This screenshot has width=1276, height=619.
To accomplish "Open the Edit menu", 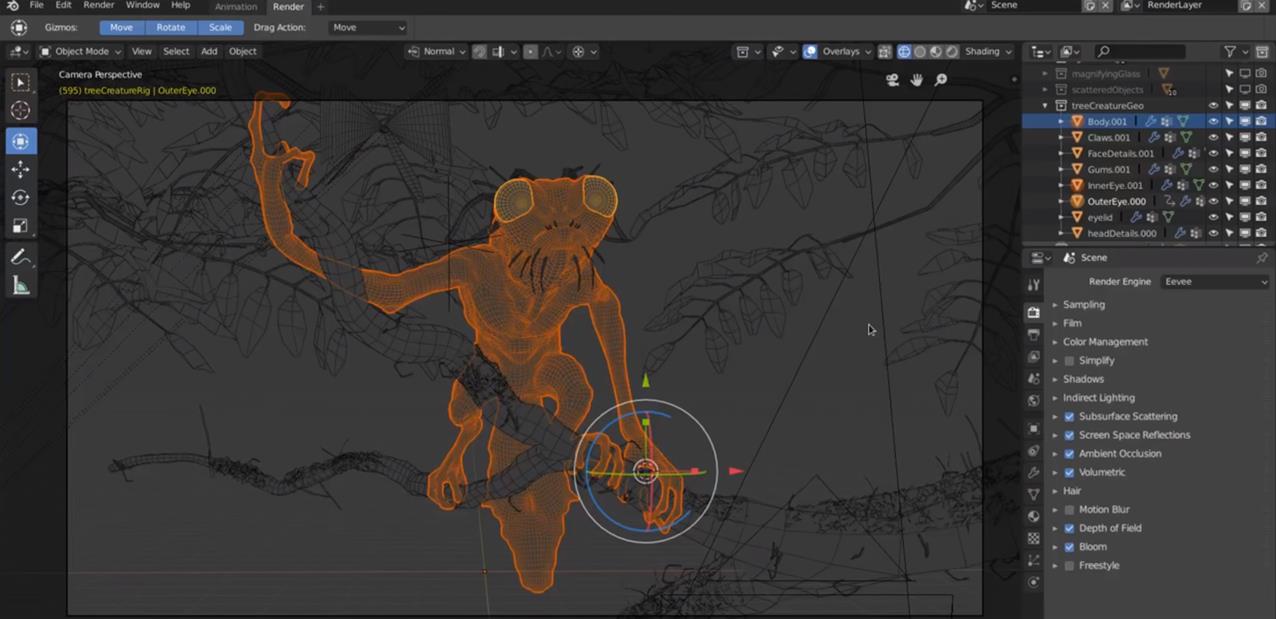I will tap(63, 6).
